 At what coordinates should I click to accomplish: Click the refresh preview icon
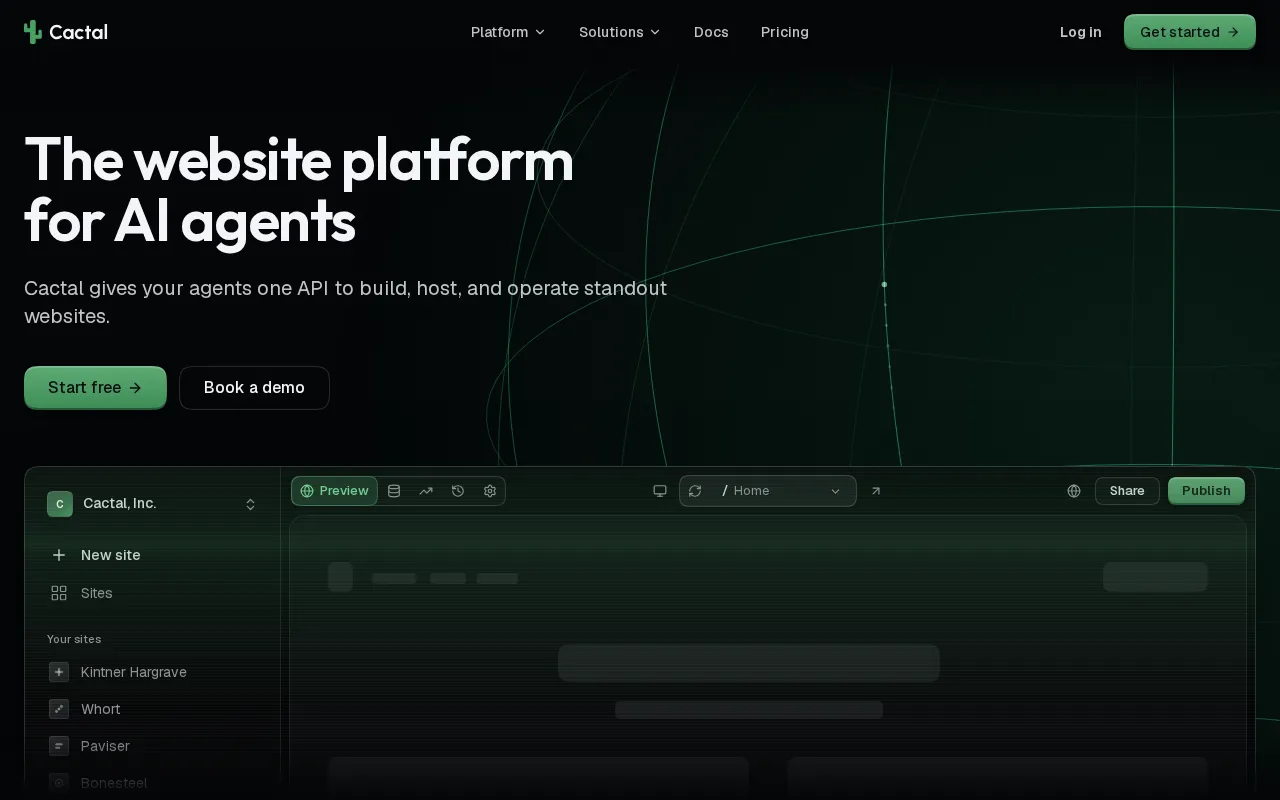(695, 491)
